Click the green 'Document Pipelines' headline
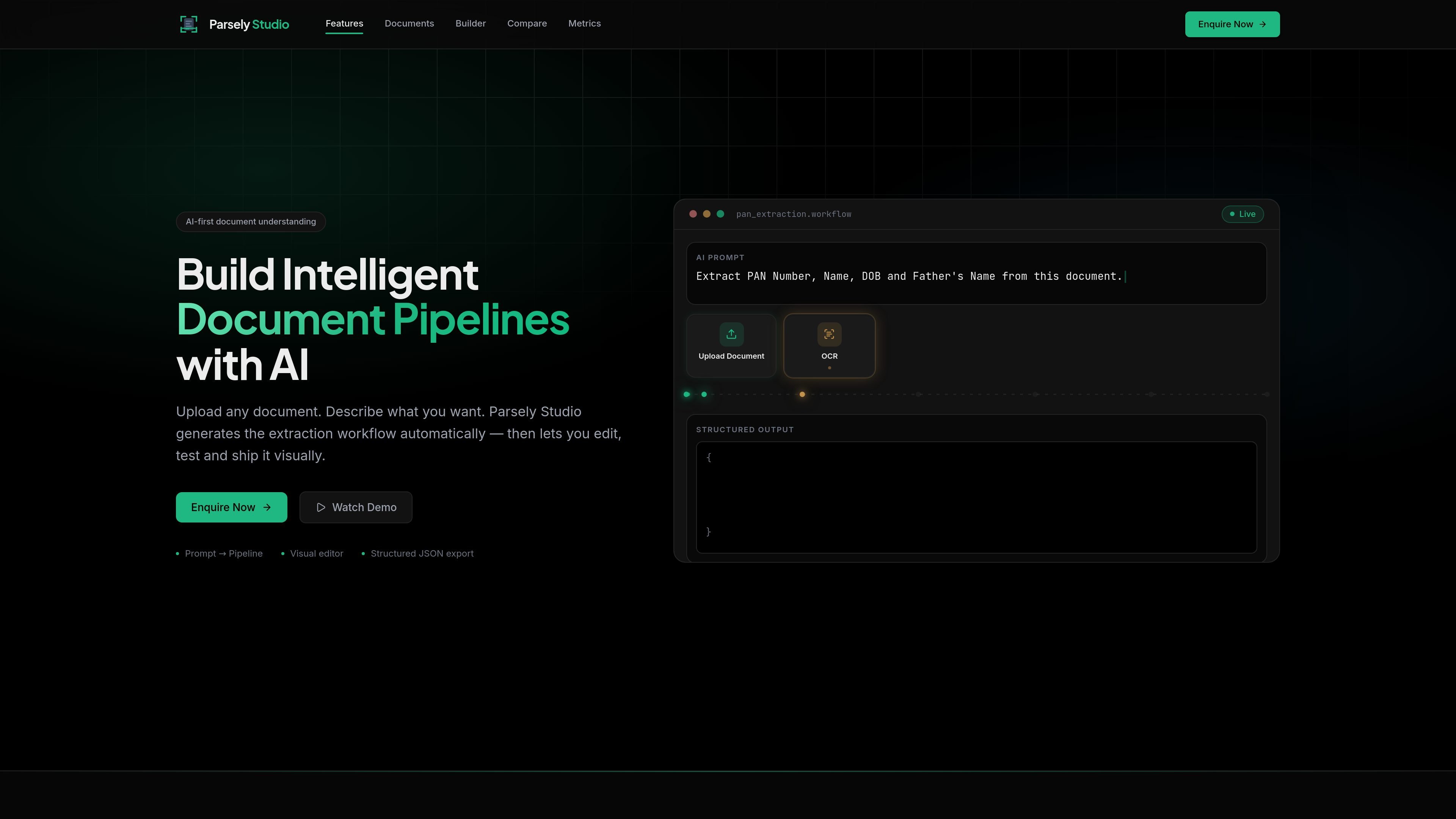The image size is (1456, 819). [x=373, y=320]
